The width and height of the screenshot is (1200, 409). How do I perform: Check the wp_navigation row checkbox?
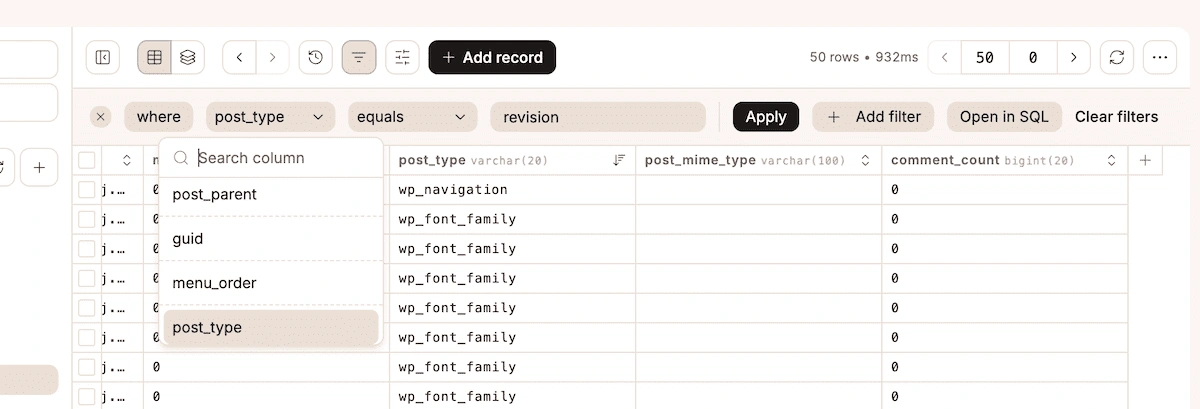click(x=87, y=190)
